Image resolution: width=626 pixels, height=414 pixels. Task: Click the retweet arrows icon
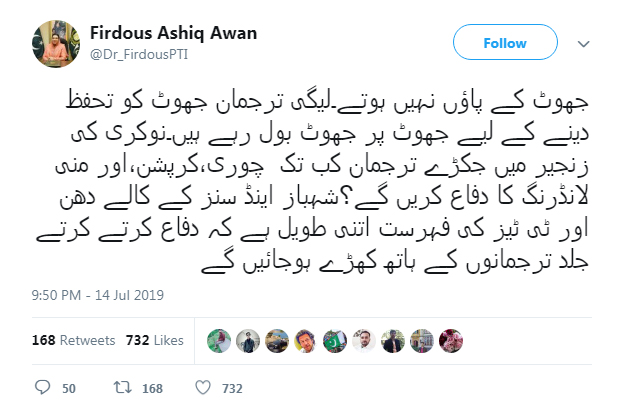[122, 388]
